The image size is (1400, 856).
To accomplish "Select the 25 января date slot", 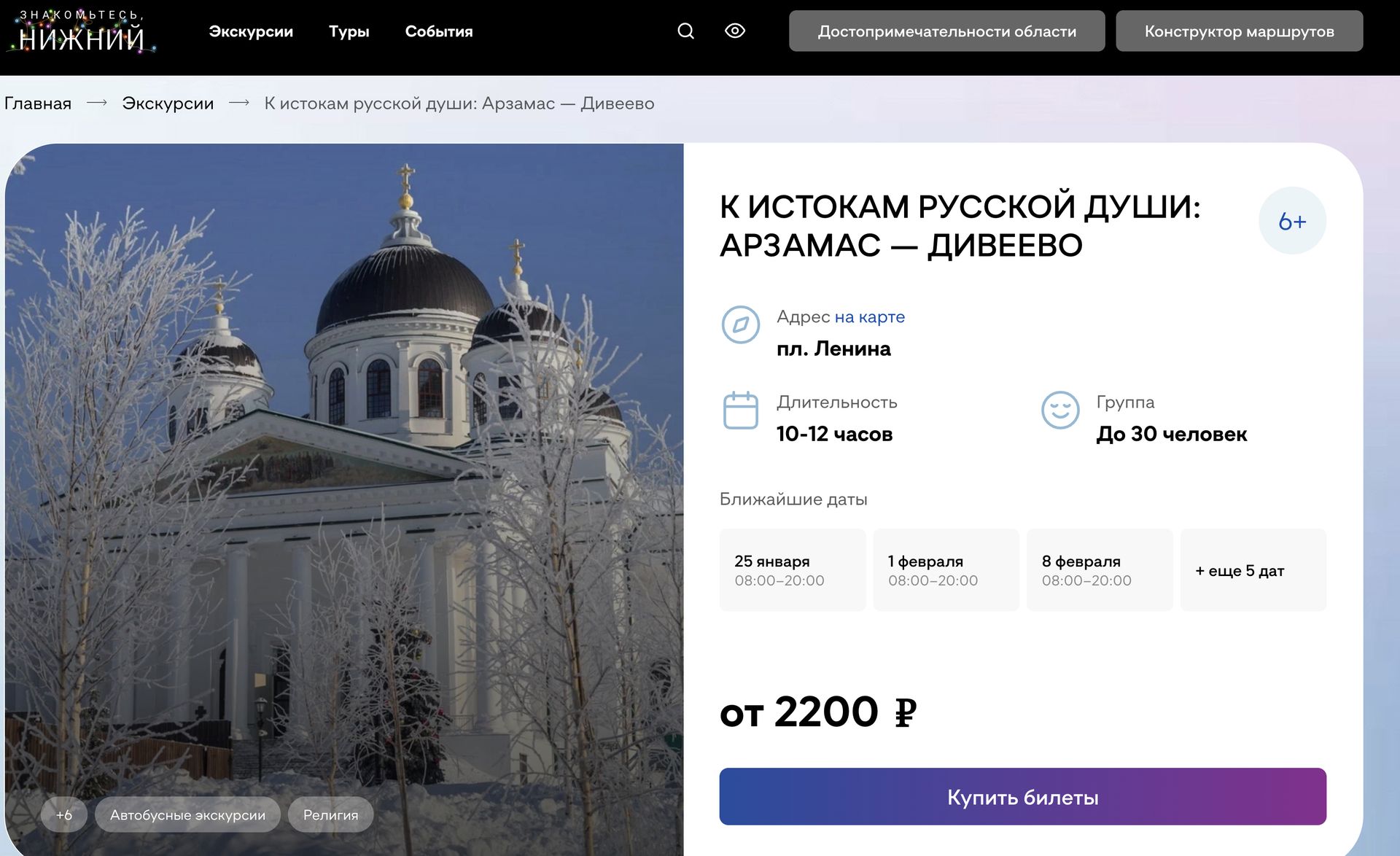I will pos(792,570).
